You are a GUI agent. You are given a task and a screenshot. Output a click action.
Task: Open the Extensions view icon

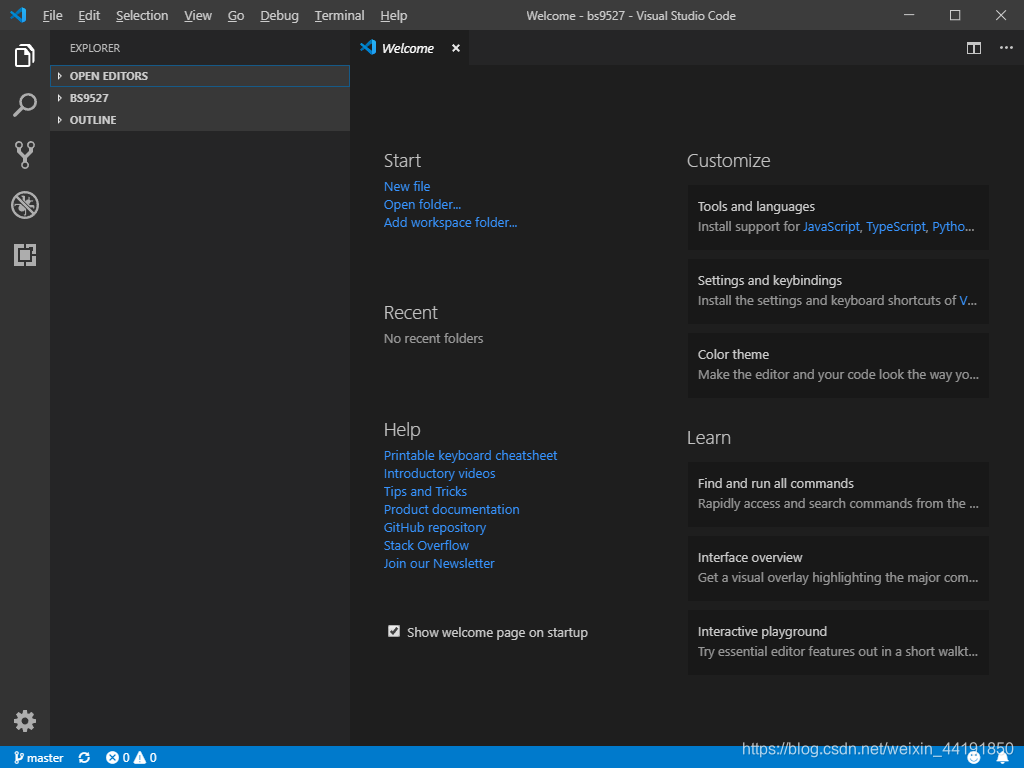[25, 255]
